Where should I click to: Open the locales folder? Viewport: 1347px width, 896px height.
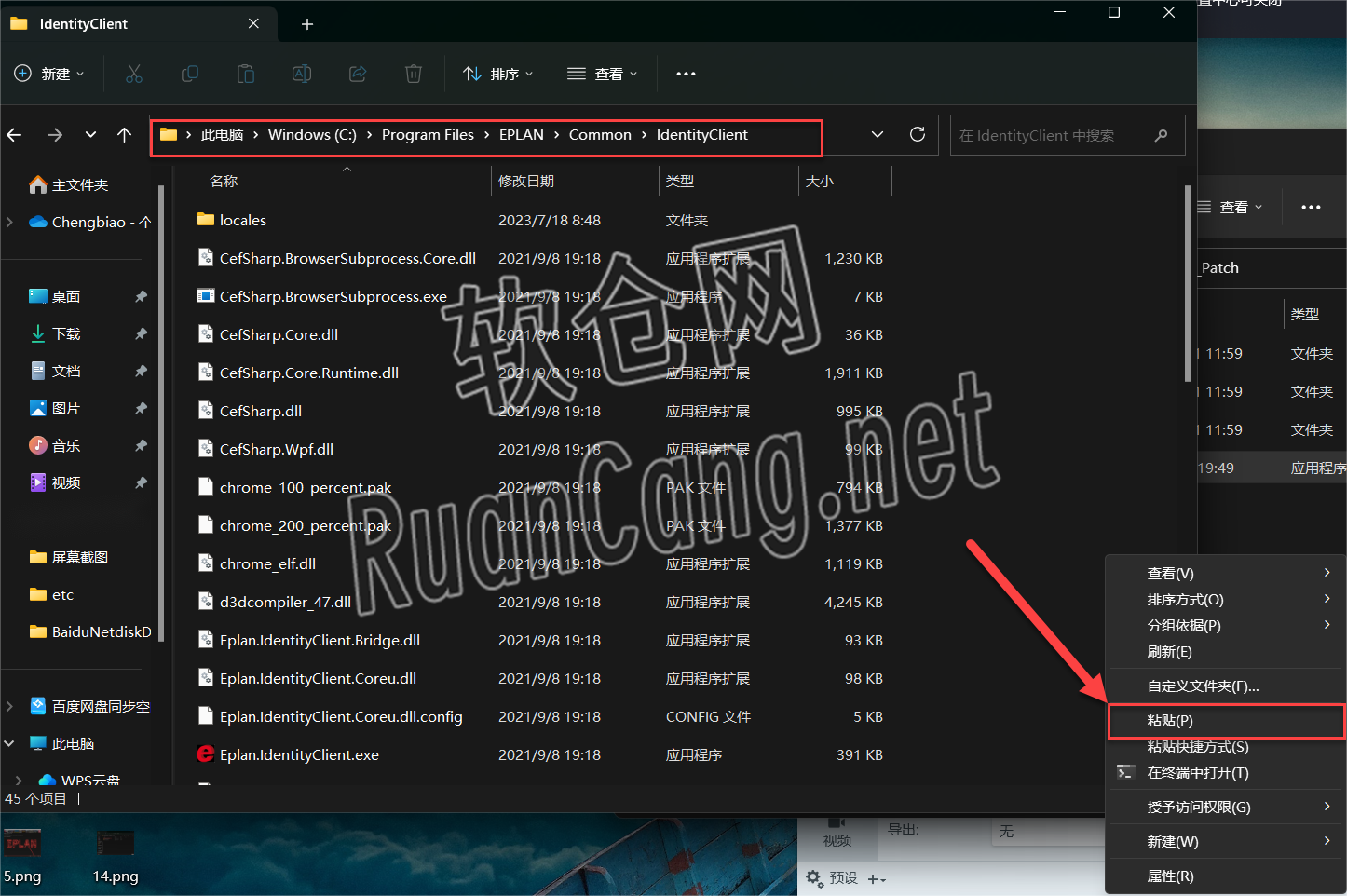pyautogui.click(x=242, y=221)
